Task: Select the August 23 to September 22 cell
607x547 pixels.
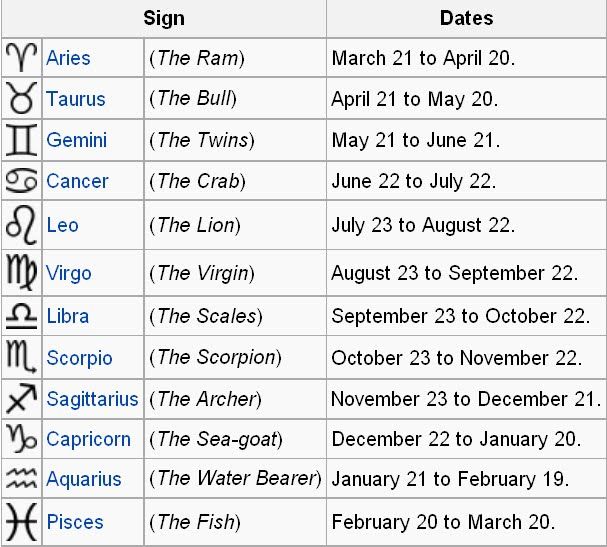Action: pyautogui.click(x=466, y=273)
